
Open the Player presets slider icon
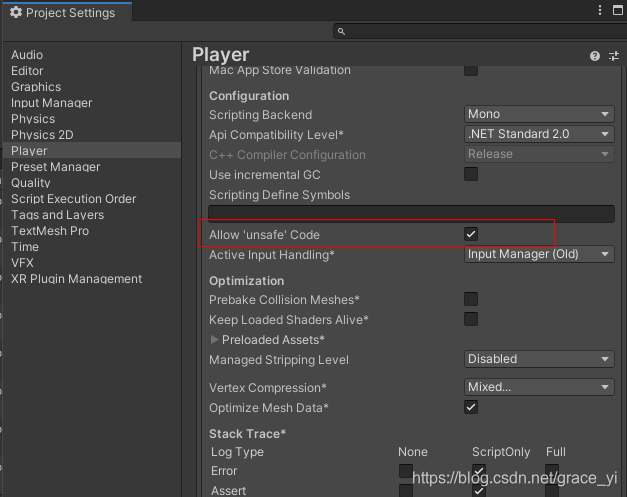pos(614,56)
